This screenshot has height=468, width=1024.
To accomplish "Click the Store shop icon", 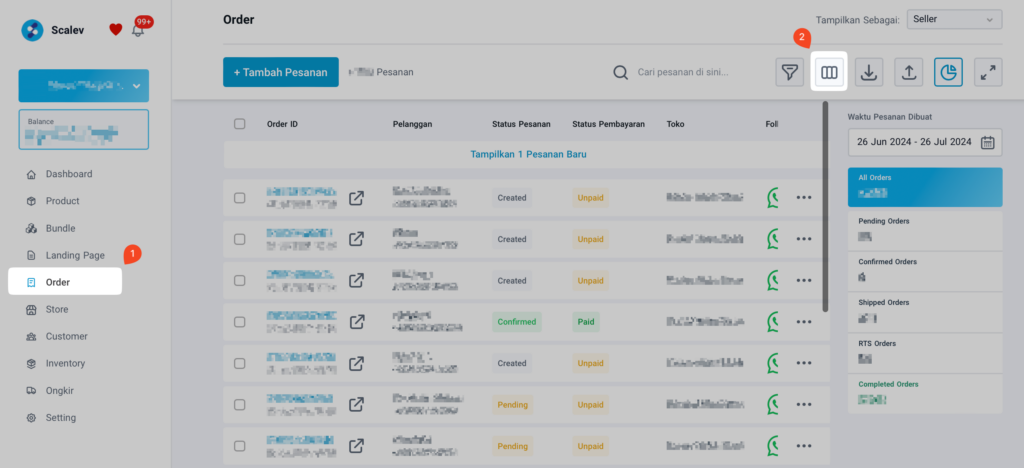I will pyautogui.click(x=31, y=309).
